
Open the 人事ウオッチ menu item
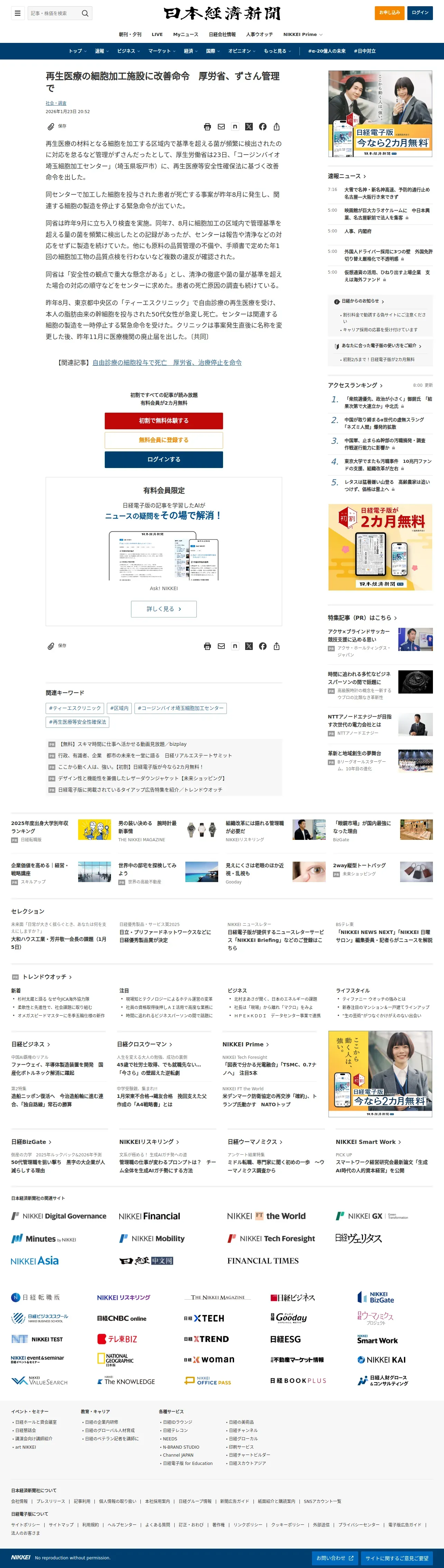point(260,35)
